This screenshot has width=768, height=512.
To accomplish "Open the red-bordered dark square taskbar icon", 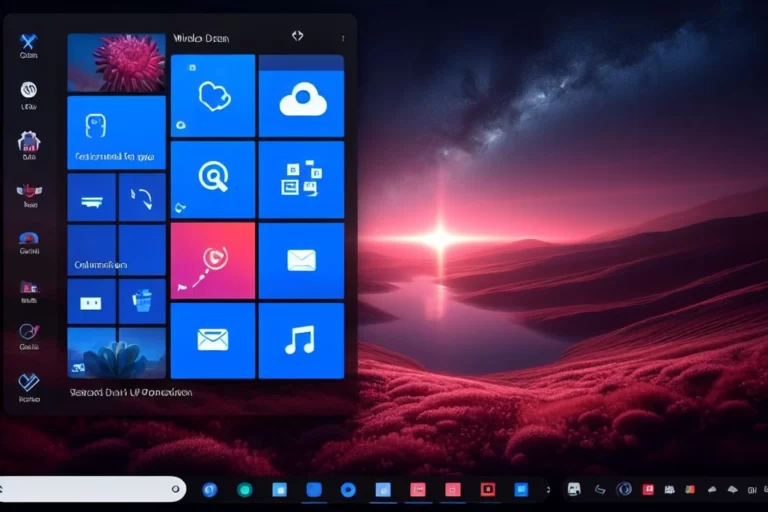I will 487,489.
